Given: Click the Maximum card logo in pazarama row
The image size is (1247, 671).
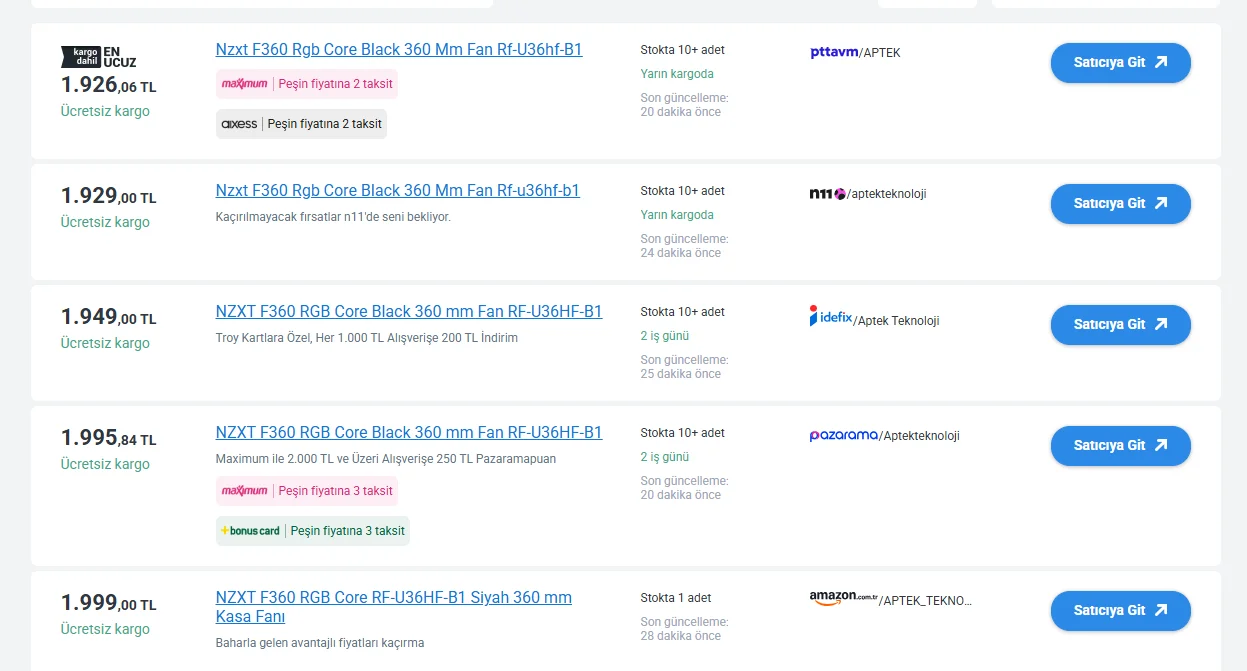Looking at the screenshot, I should 245,491.
